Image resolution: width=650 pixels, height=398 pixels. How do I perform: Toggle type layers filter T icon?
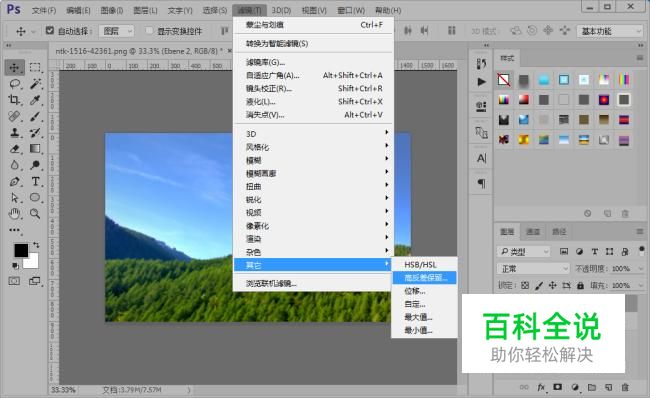(594, 251)
